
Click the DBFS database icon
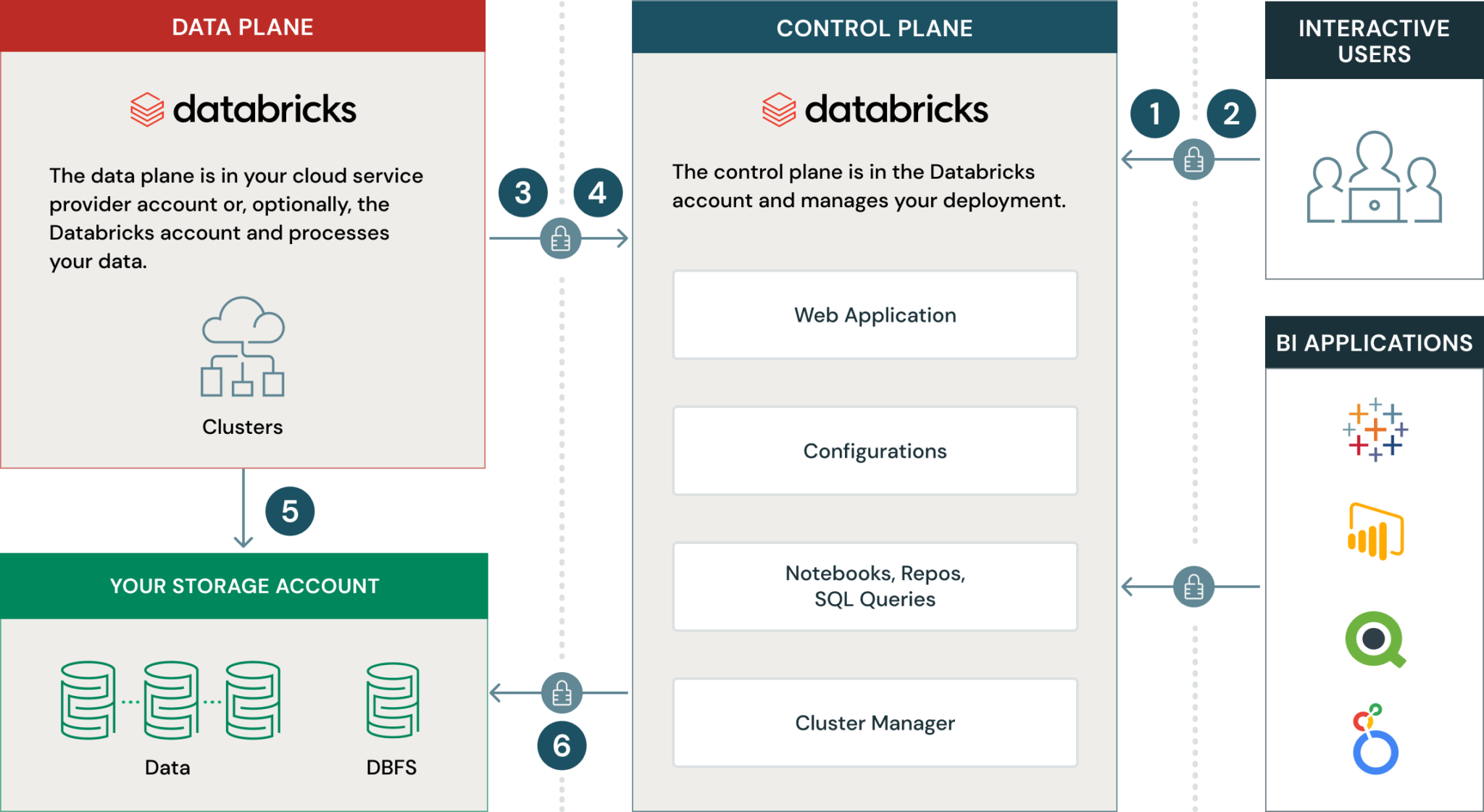(392, 700)
